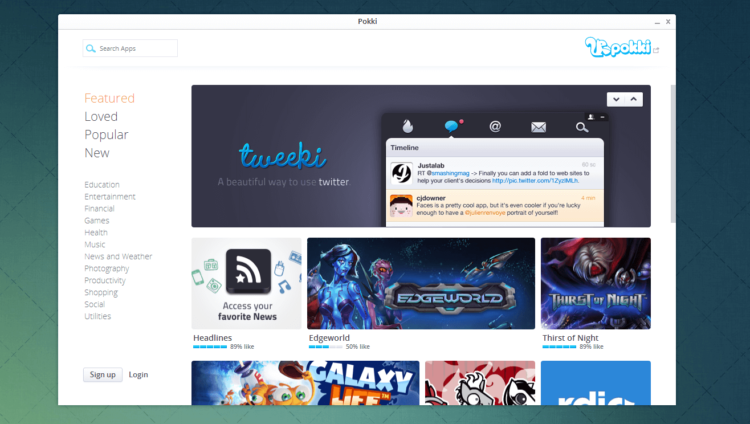Click the search magnifier icon in Search Apps
The image size is (750, 424).
point(90,48)
